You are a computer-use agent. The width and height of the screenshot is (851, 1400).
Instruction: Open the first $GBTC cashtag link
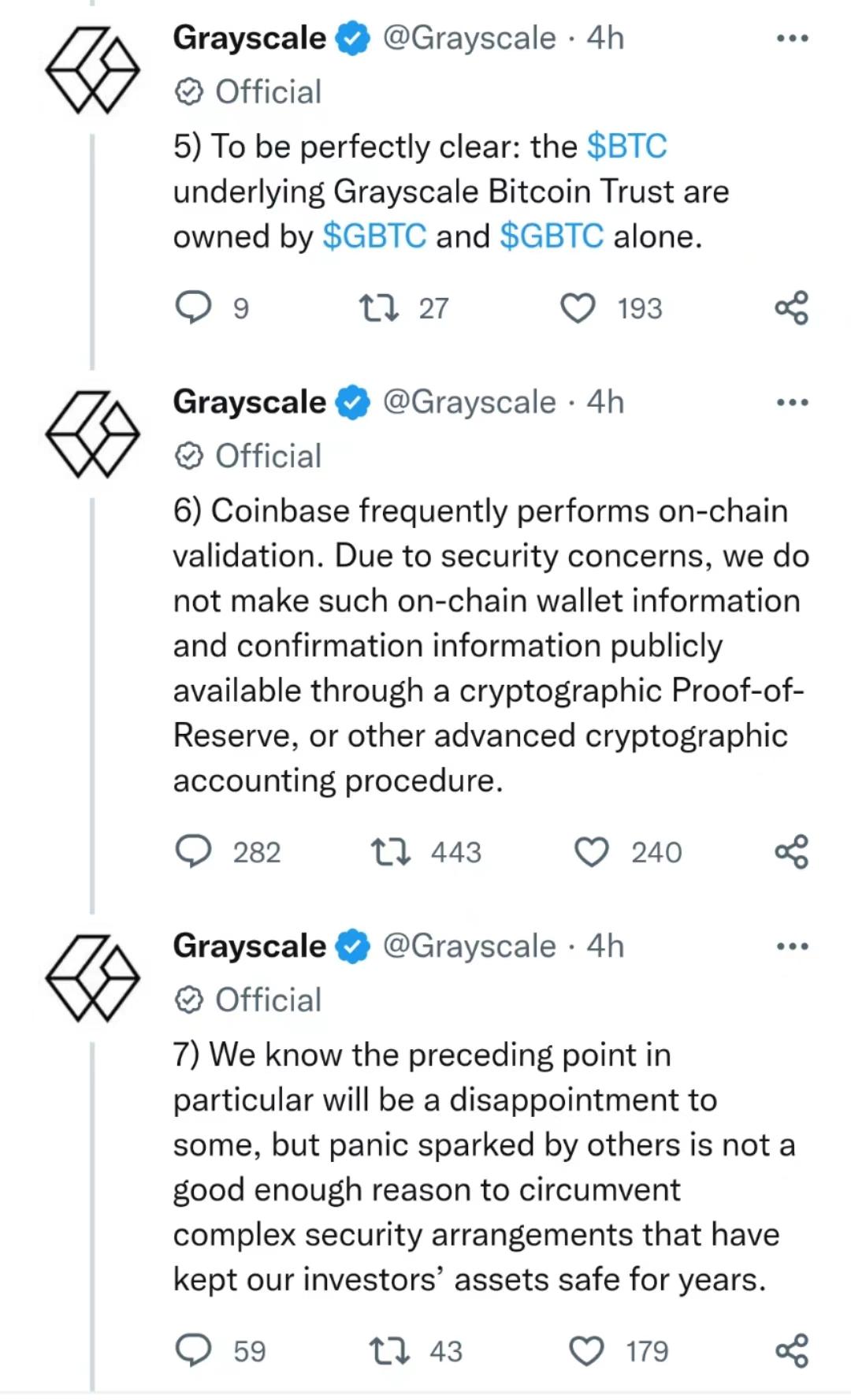(374, 236)
